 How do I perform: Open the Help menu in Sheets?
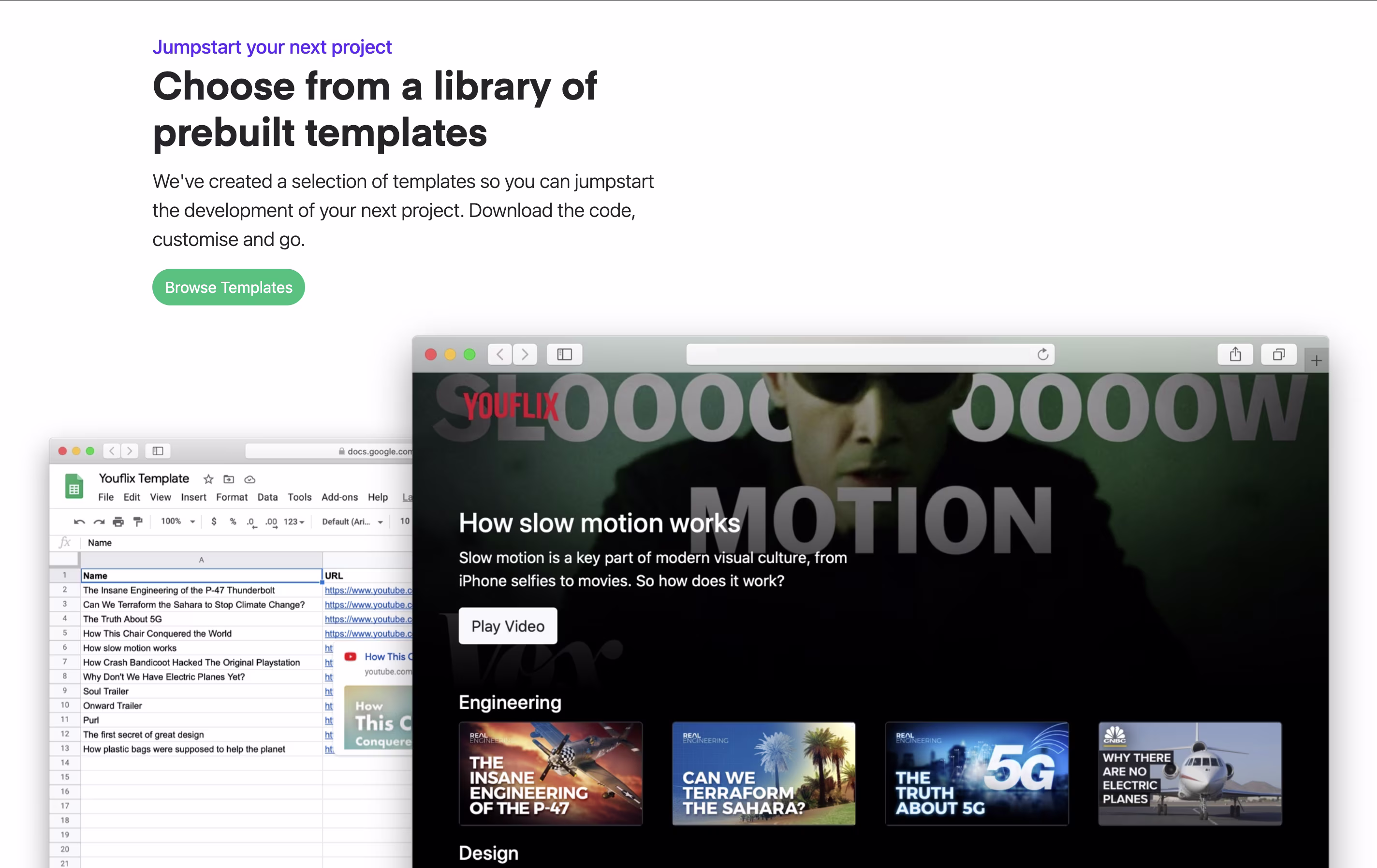(378, 497)
